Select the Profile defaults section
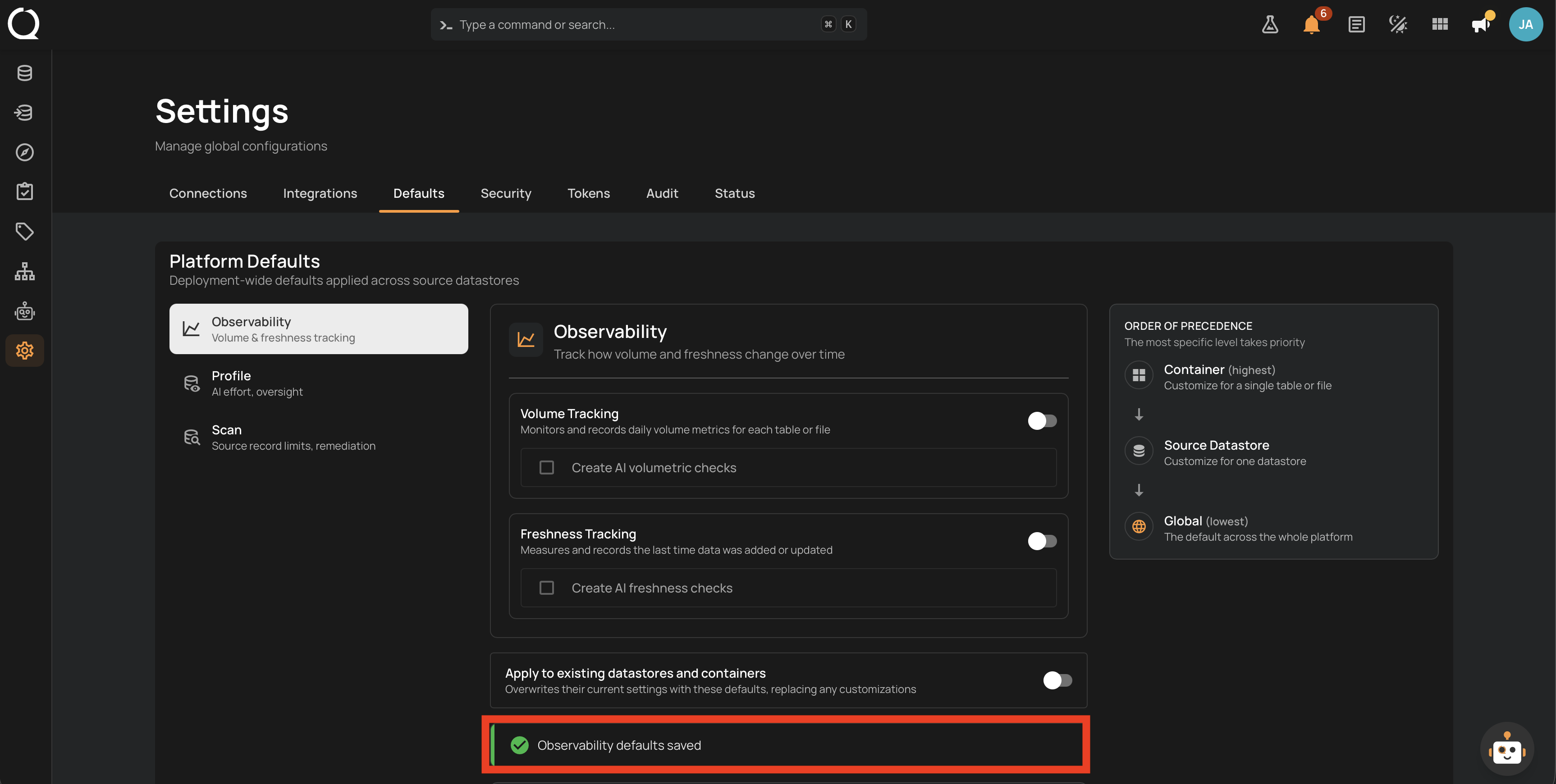 318,383
